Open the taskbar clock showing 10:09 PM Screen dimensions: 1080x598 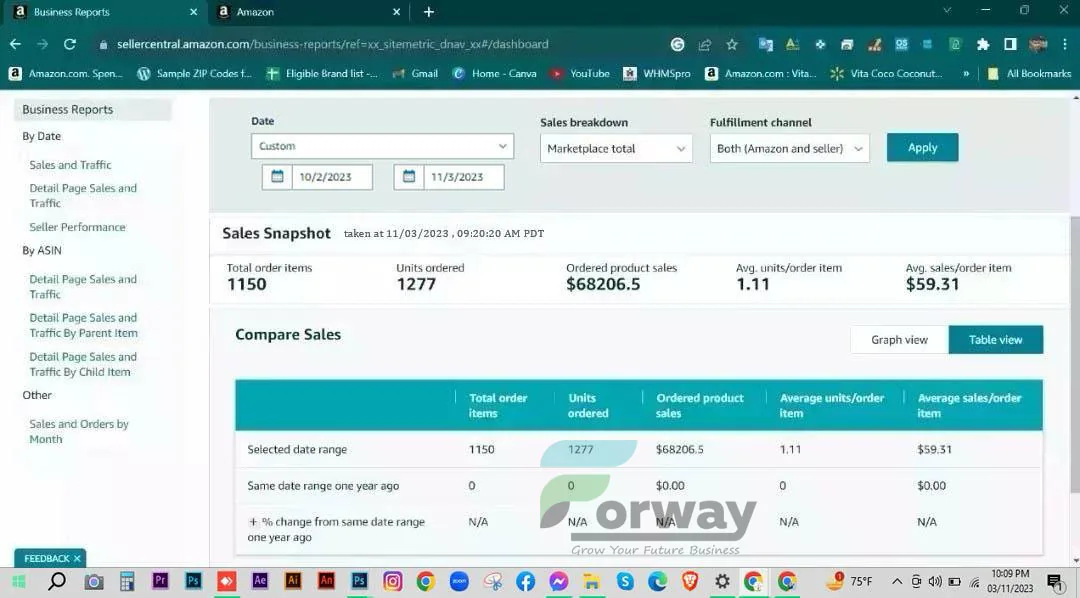coord(1010,581)
